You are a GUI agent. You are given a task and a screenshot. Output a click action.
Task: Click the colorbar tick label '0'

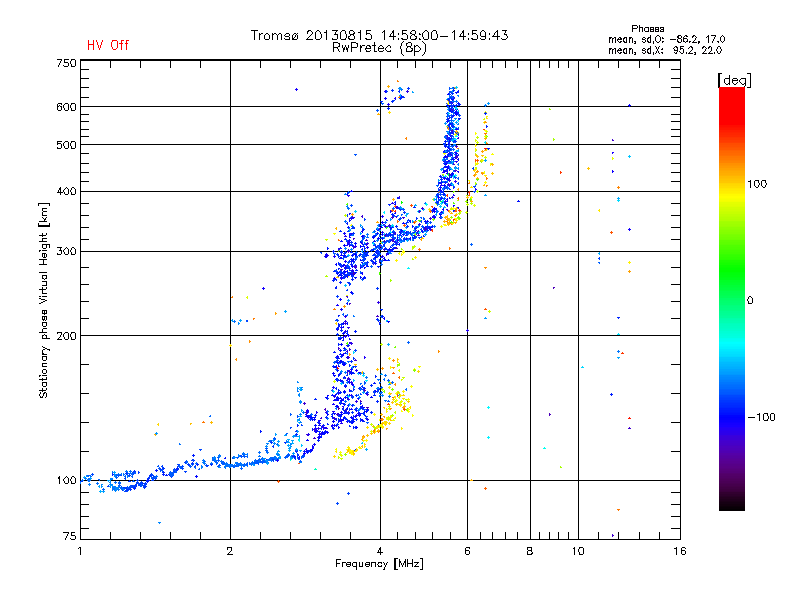coord(749,301)
